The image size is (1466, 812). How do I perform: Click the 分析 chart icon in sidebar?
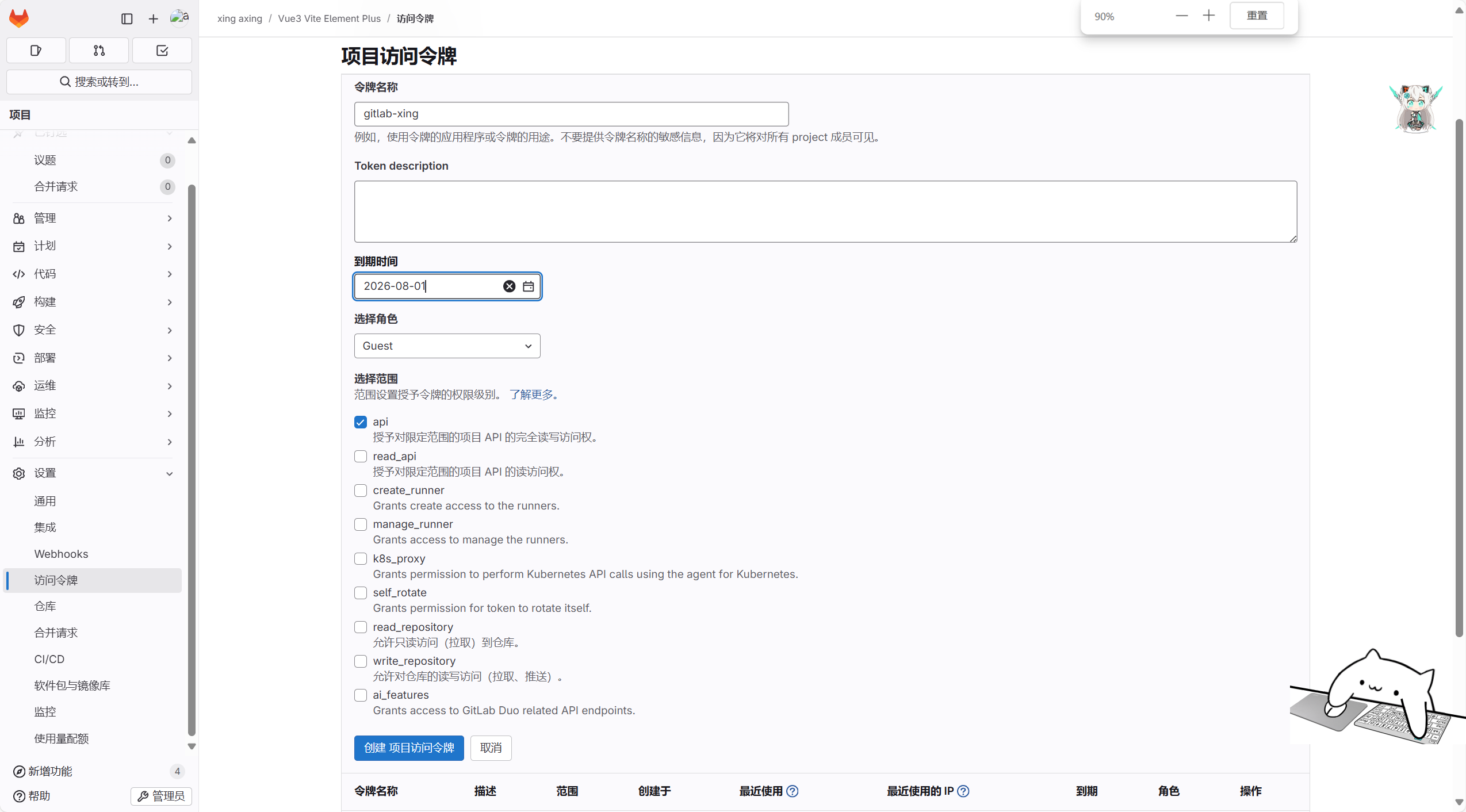pyautogui.click(x=19, y=442)
